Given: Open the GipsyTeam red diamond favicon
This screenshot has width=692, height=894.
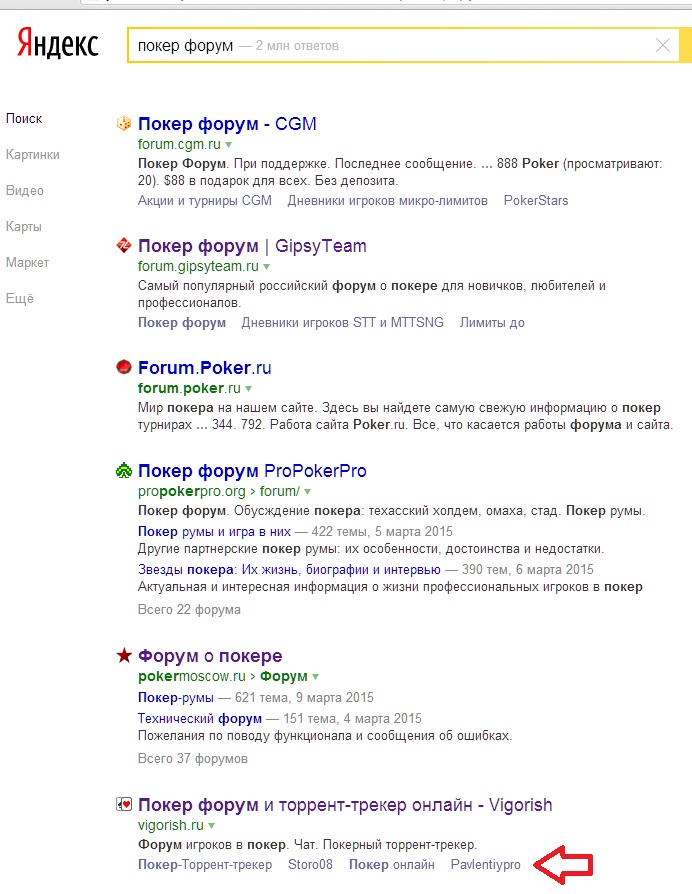Looking at the screenshot, I should tap(124, 246).
